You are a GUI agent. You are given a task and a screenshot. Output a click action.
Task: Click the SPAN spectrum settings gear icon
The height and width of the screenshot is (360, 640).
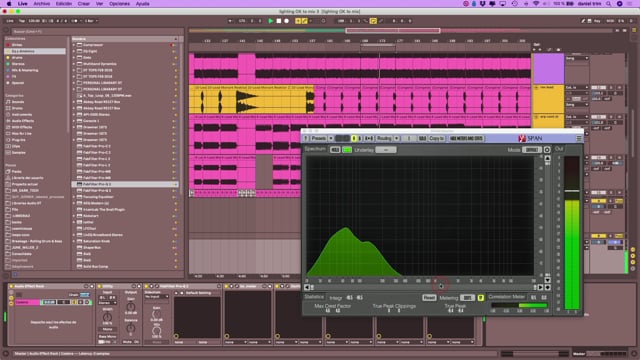tap(547, 150)
